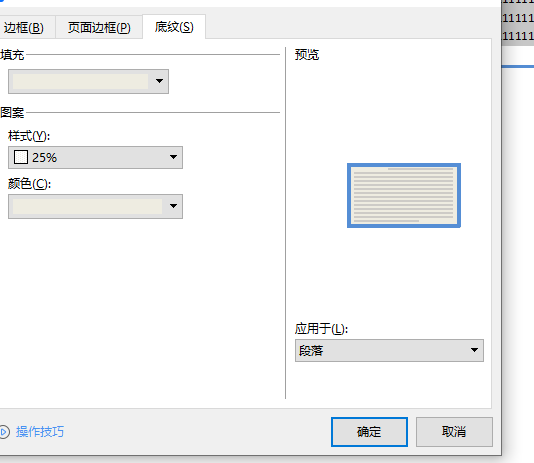Image resolution: width=534 pixels, height=463 pixels.
Task: Open the 页面边框(P) tab
Action: [99, 27]
